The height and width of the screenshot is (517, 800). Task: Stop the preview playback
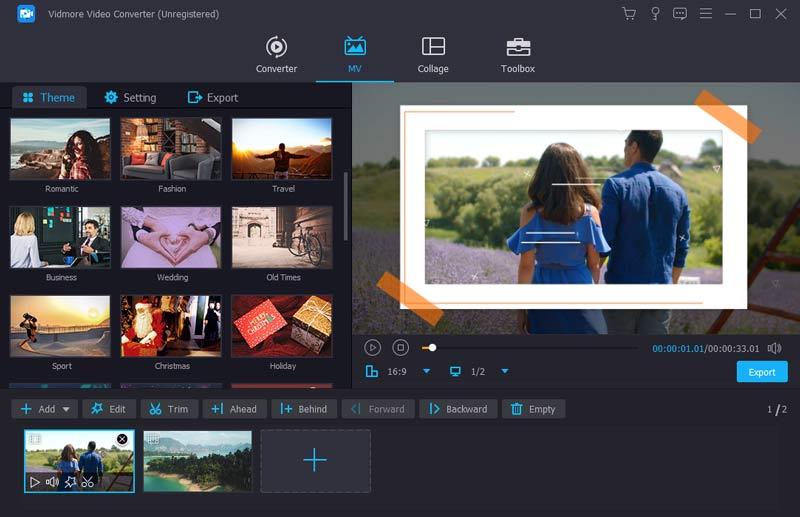(x=400, y=347)
